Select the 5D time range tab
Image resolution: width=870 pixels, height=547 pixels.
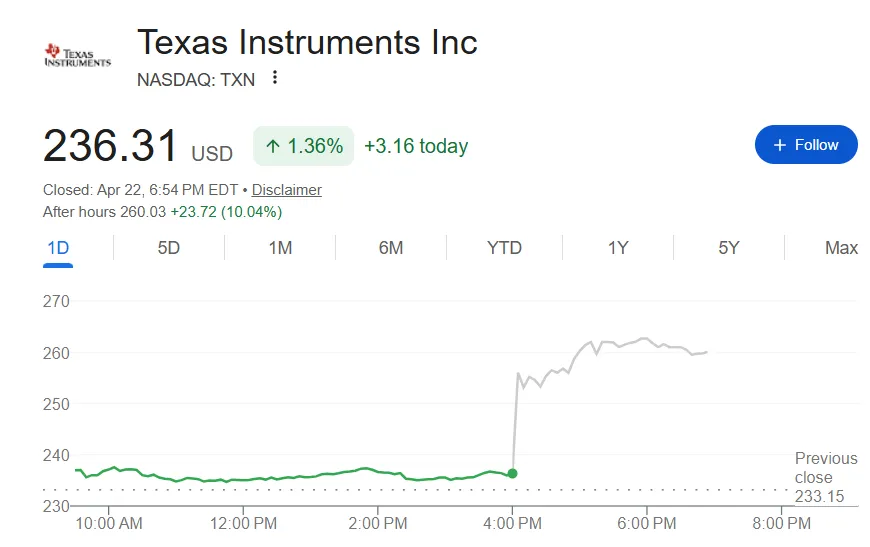168,248
